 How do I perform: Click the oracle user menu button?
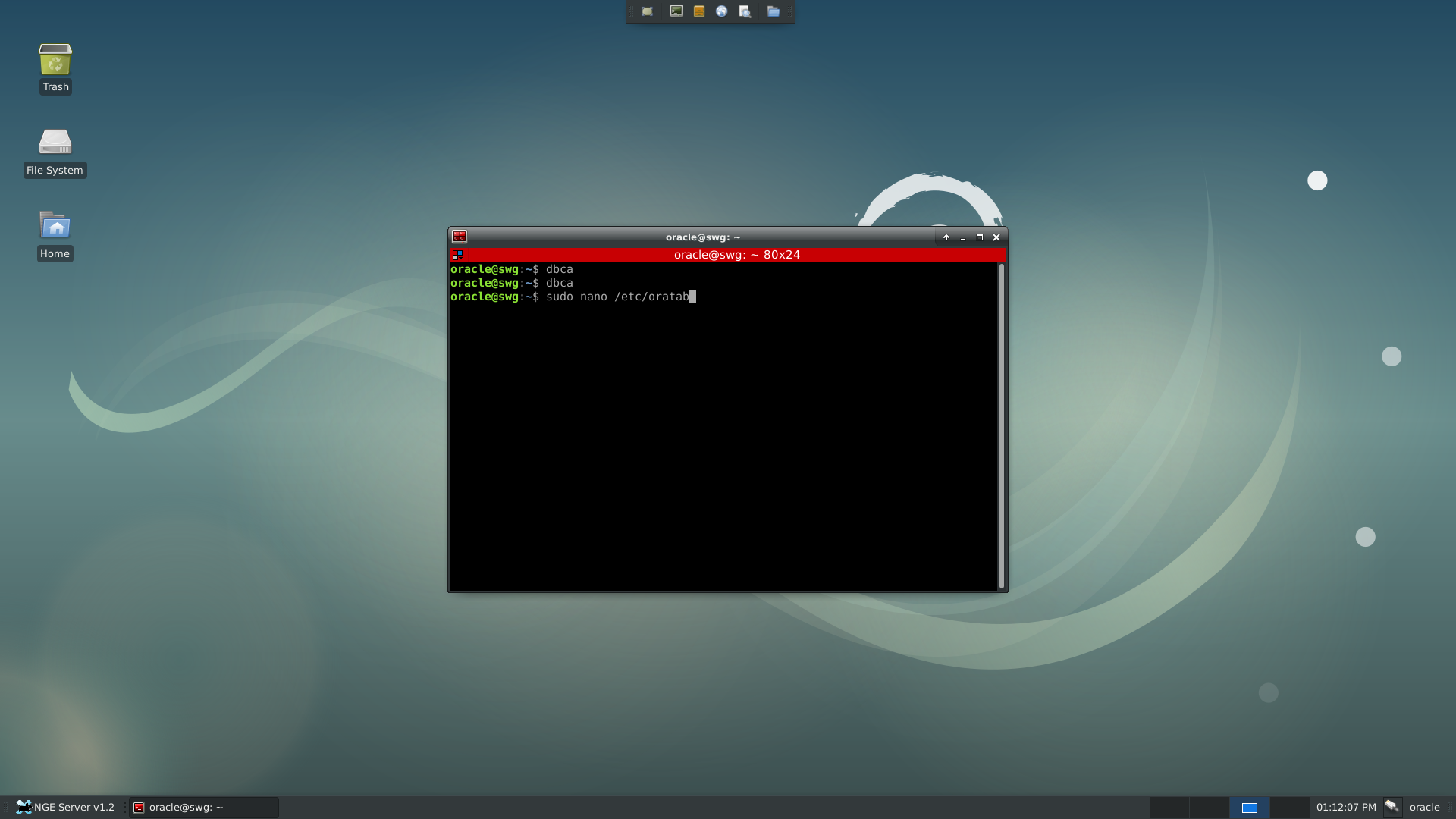click(1424, 807)
